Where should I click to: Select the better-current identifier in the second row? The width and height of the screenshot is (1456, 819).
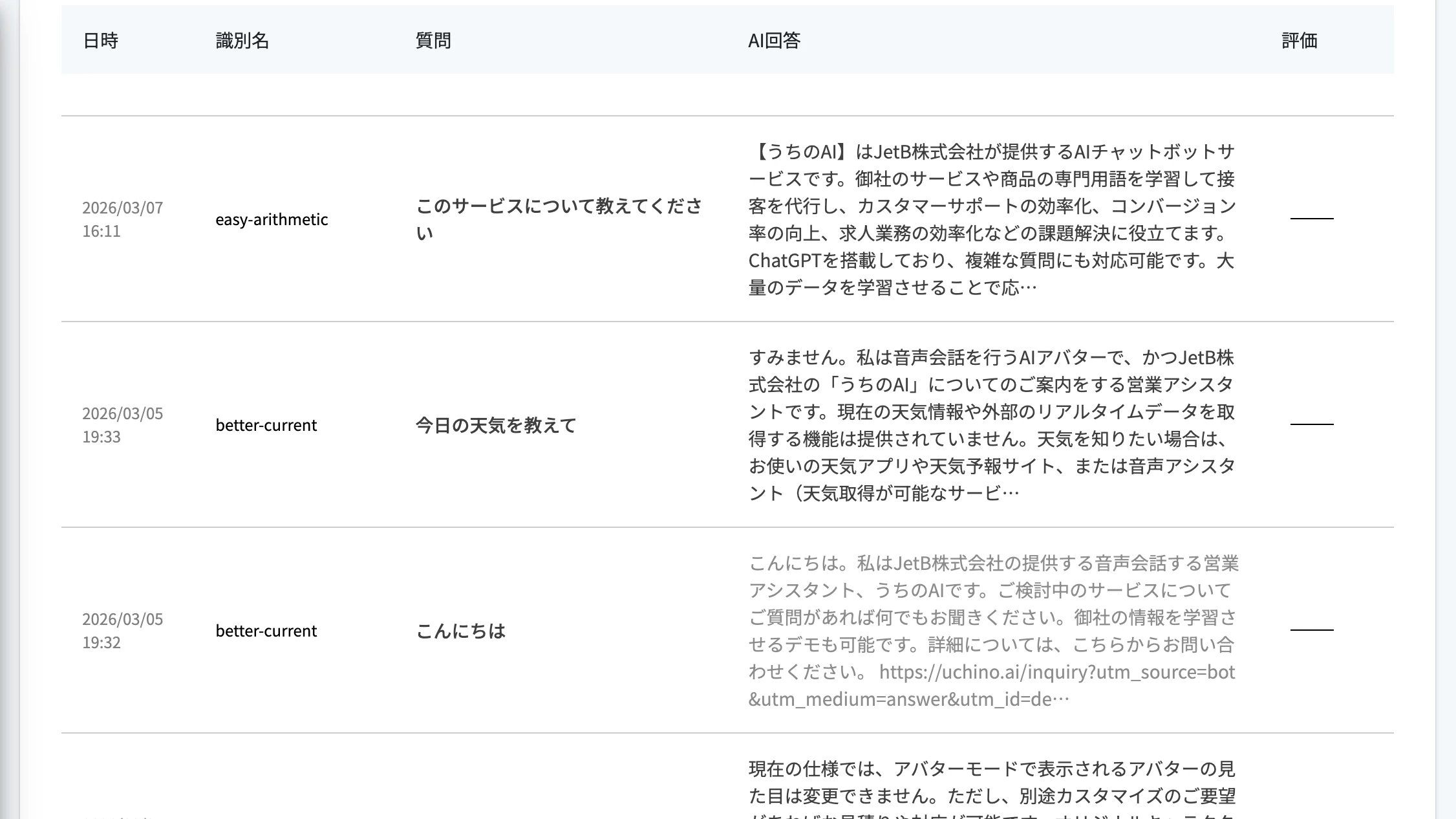click(x=266, y=425)
